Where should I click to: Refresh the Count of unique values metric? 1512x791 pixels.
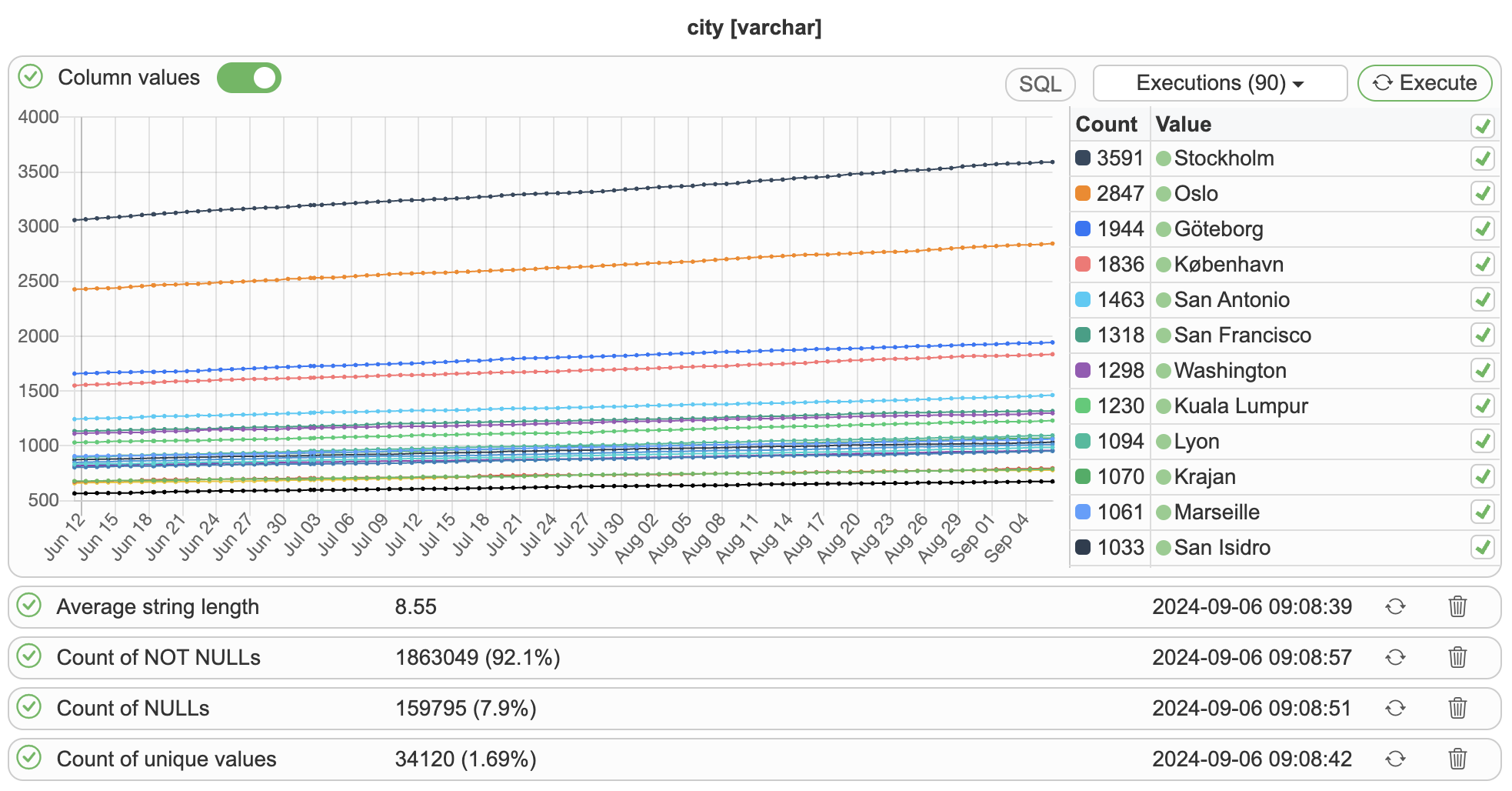(1395, 759)
